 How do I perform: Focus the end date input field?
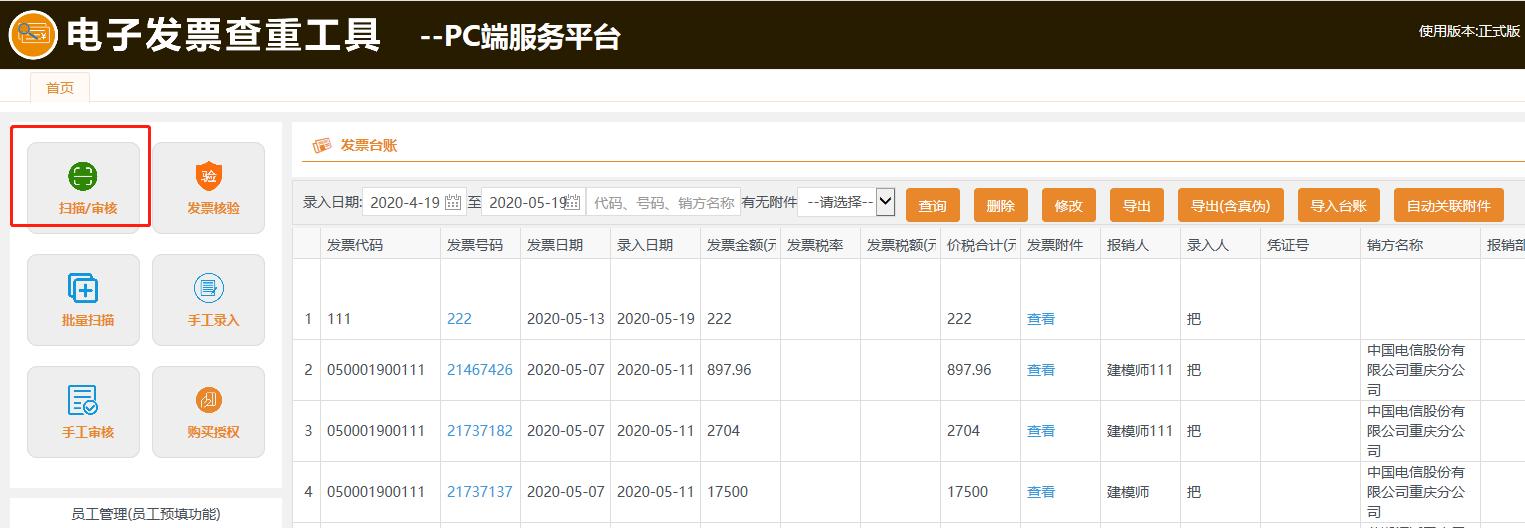(533, 202)
